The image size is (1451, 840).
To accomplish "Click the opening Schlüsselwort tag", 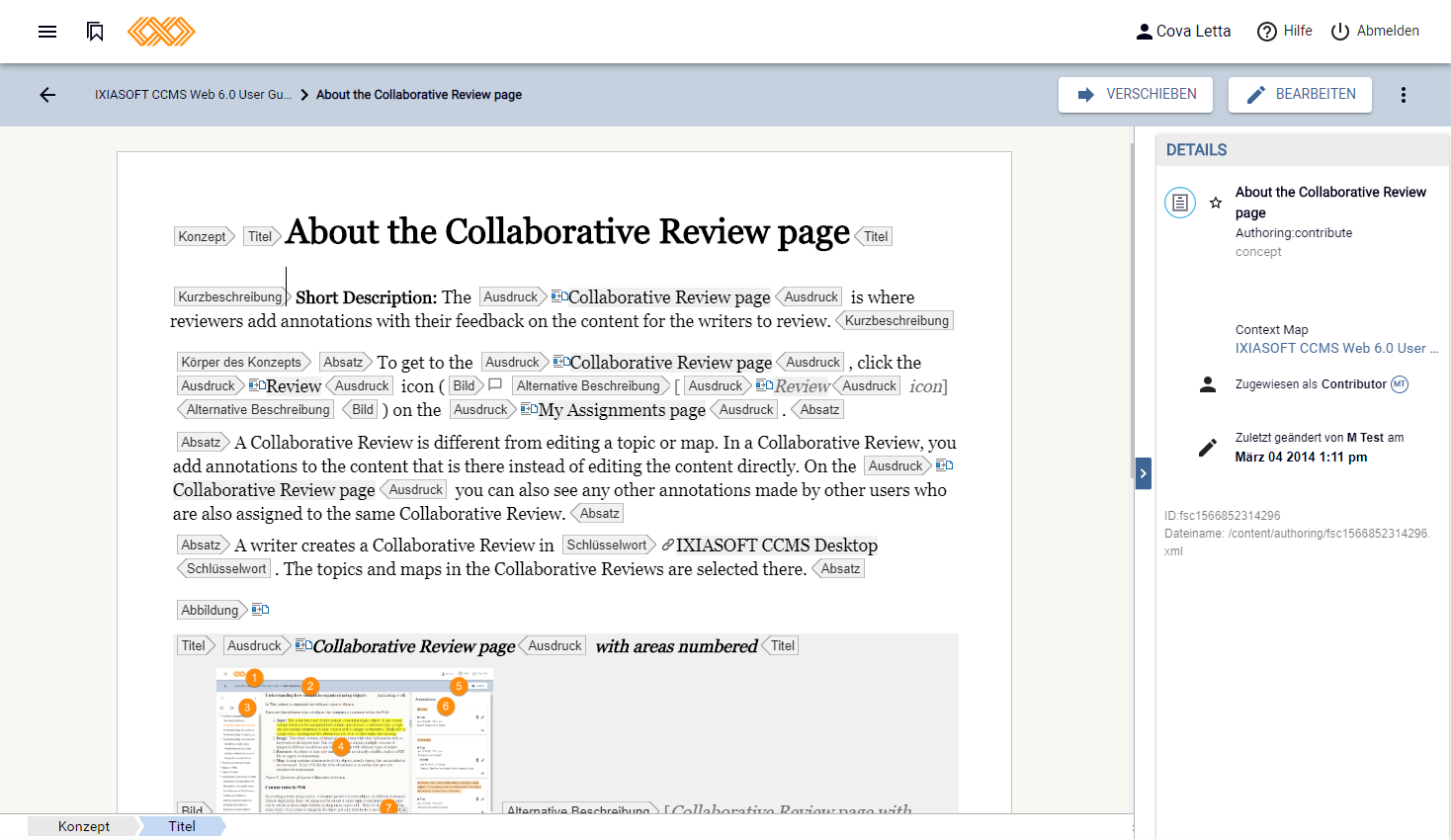I will click(609, 545).
